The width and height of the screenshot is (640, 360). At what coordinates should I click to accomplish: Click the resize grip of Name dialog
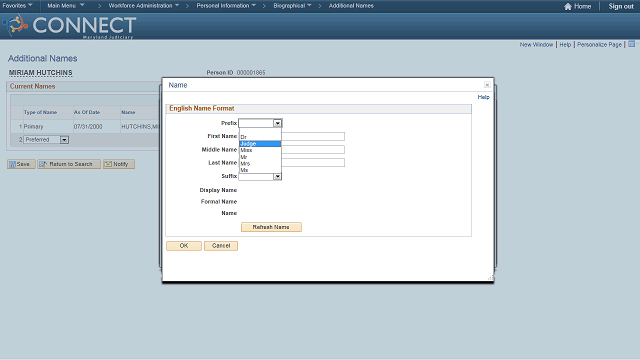pyautogui.click(x=491, y=278)
